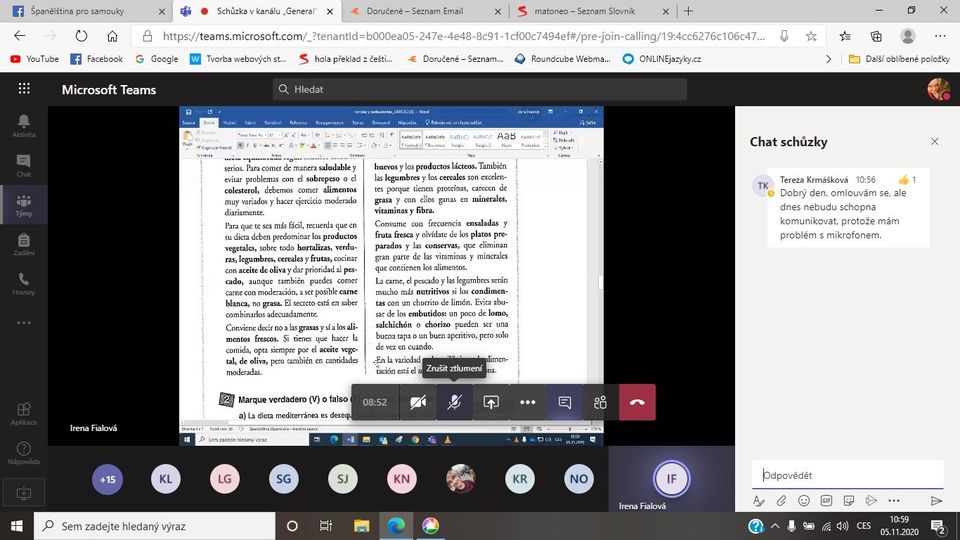The width and height of the screenshot is (960, 540).
Task: Open the share screen tray
Action: (x=491, y=402)
